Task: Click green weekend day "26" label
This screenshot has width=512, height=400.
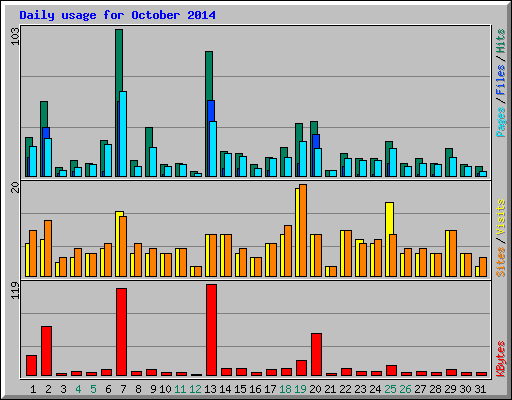Action: 405,389
